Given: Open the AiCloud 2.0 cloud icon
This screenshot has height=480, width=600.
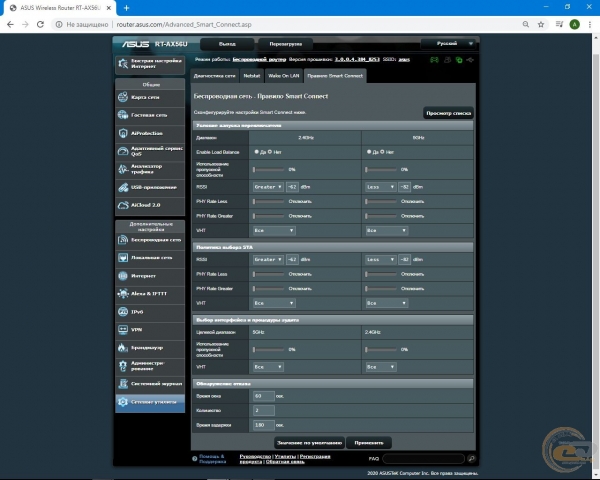Looking at the screenshot, I should coord(123,205).
